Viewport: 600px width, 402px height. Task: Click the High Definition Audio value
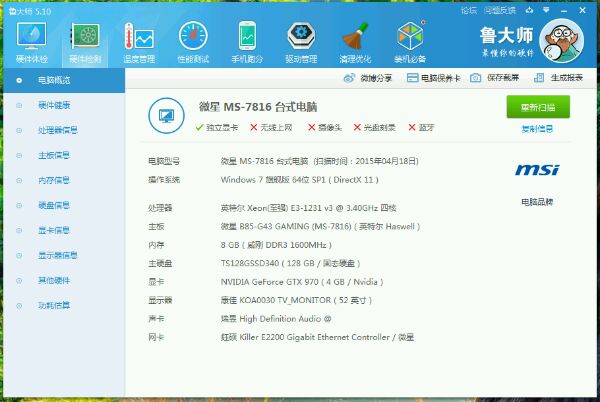276,319
